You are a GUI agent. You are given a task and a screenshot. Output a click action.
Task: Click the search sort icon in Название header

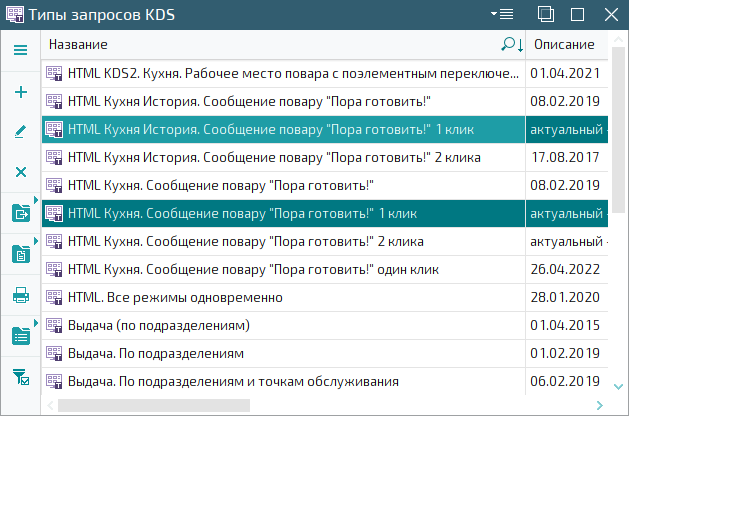(512, 45)
